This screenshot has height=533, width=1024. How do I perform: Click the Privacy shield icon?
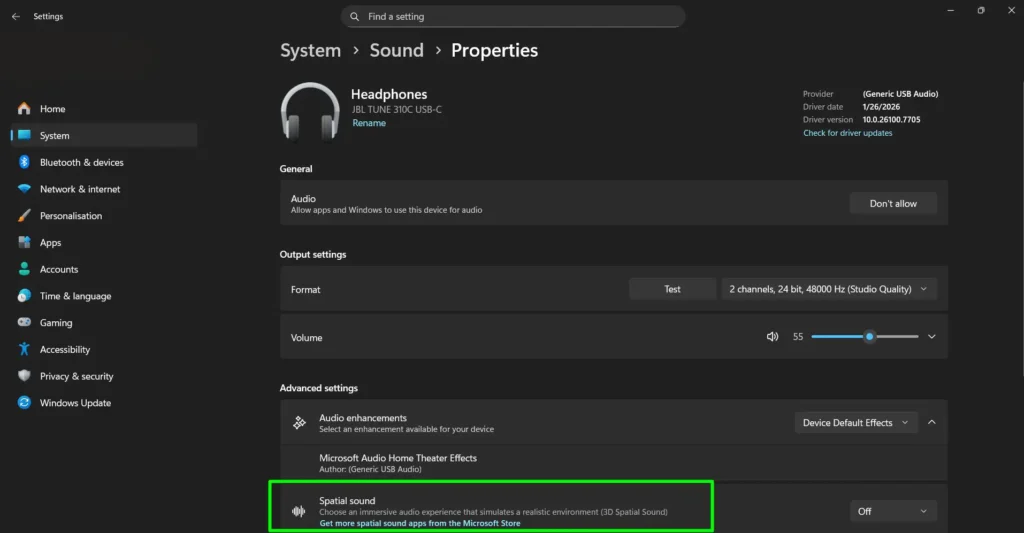(24, 376)
